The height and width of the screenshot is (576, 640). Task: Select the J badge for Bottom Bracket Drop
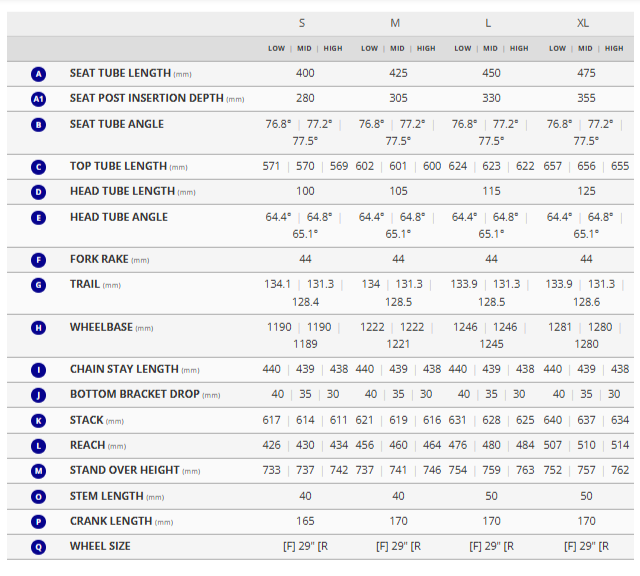[x=38, y=395]
